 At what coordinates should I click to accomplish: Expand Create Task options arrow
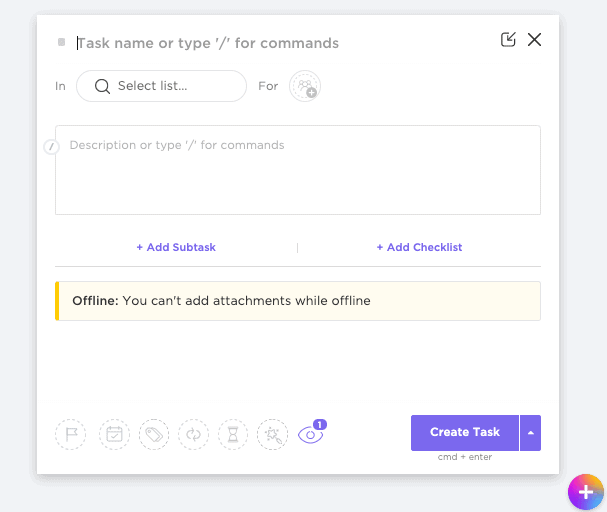coord(531,433)
